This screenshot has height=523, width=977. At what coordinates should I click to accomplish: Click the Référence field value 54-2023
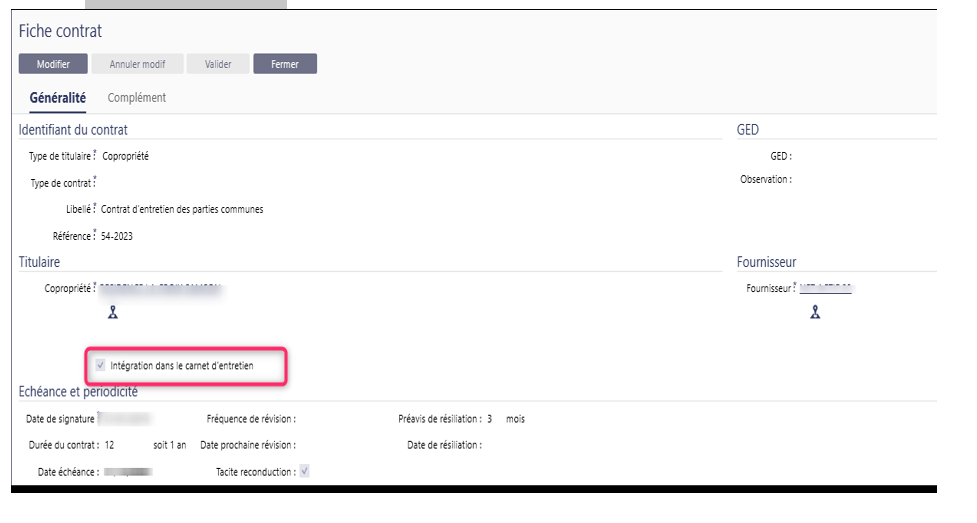point(117,237)
